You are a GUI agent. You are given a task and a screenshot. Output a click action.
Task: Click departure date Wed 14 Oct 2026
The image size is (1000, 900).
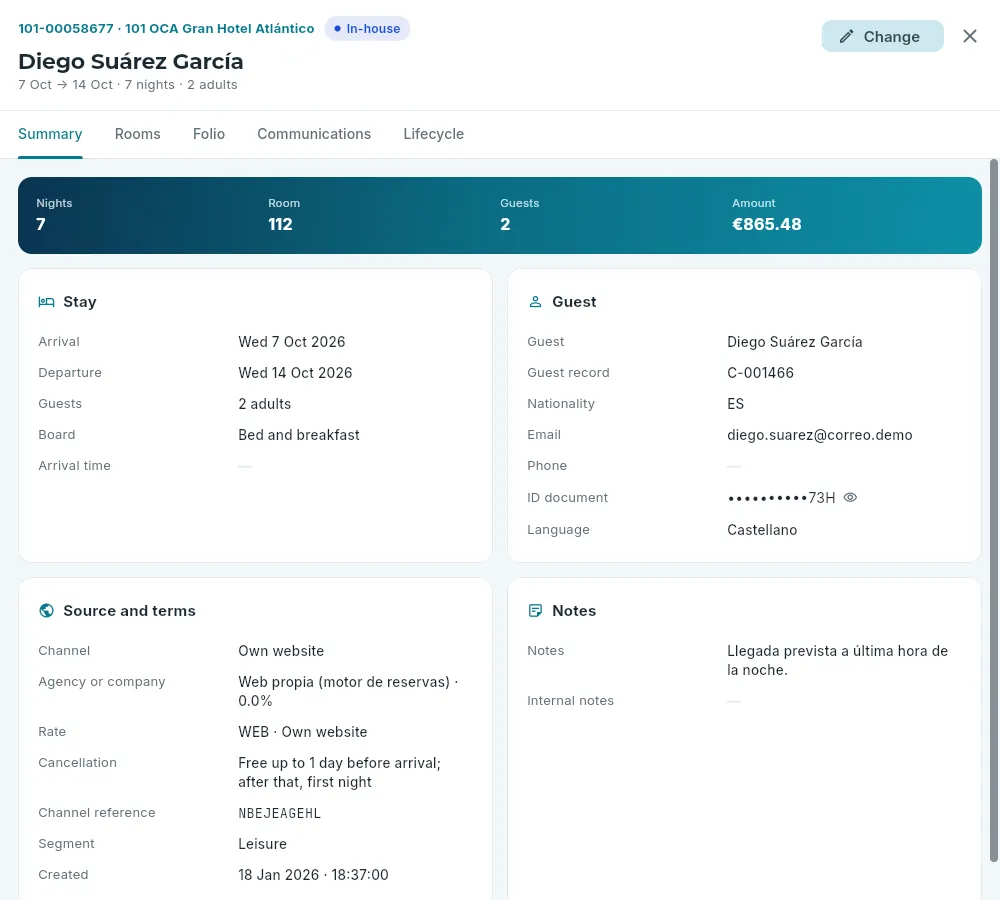[295, 373]
